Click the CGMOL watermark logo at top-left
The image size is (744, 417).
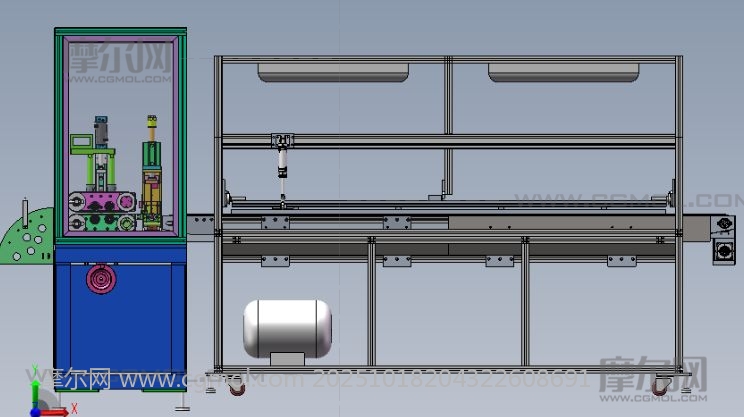coord(120,58)
